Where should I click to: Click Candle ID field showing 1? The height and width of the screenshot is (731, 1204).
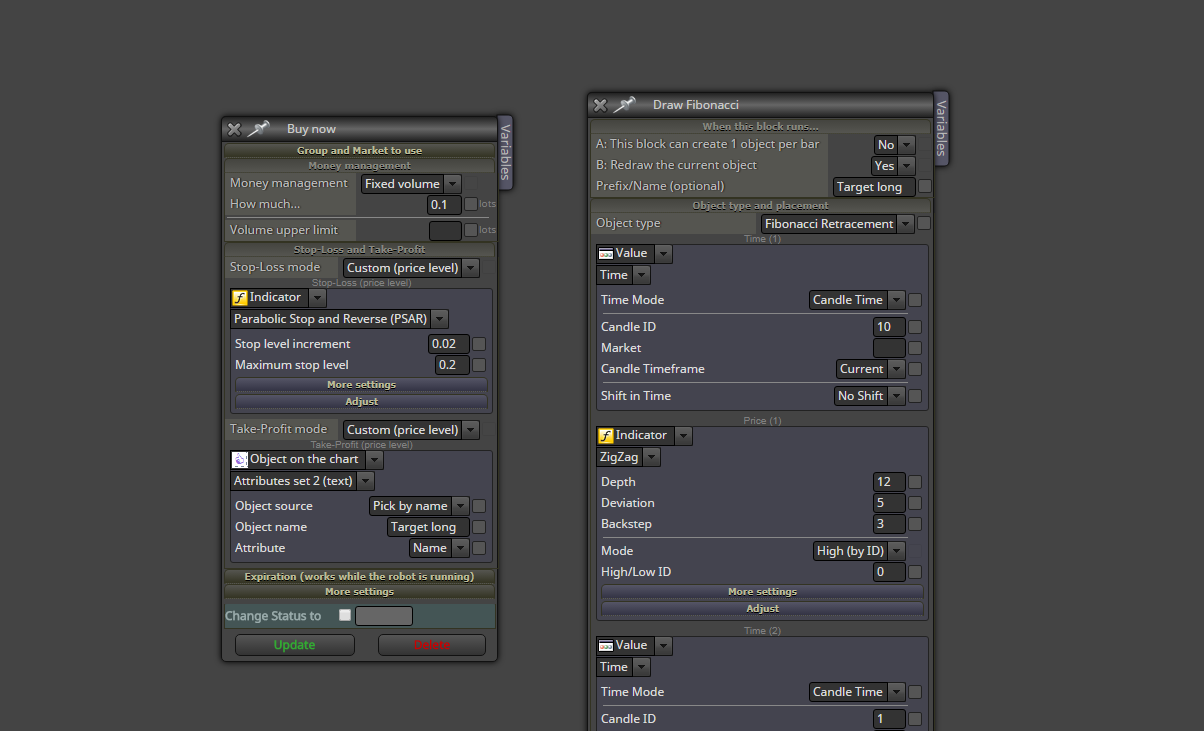pyautogui.click(x=889, y=719)
